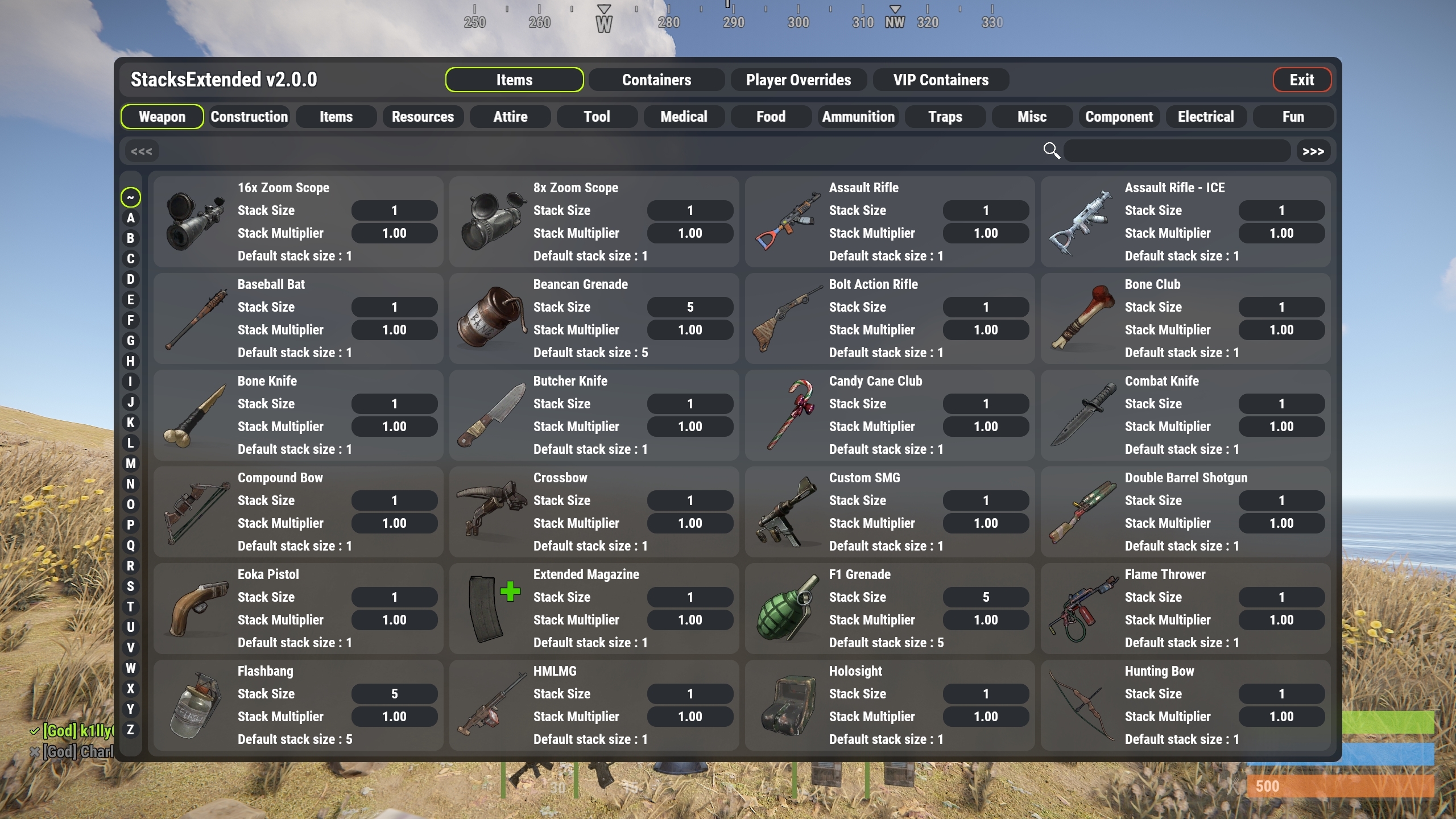The image size is (1456, 819).
Task: Click the magnifying glass search icon
Action: pyautogui.click(x=1052, y=151)
